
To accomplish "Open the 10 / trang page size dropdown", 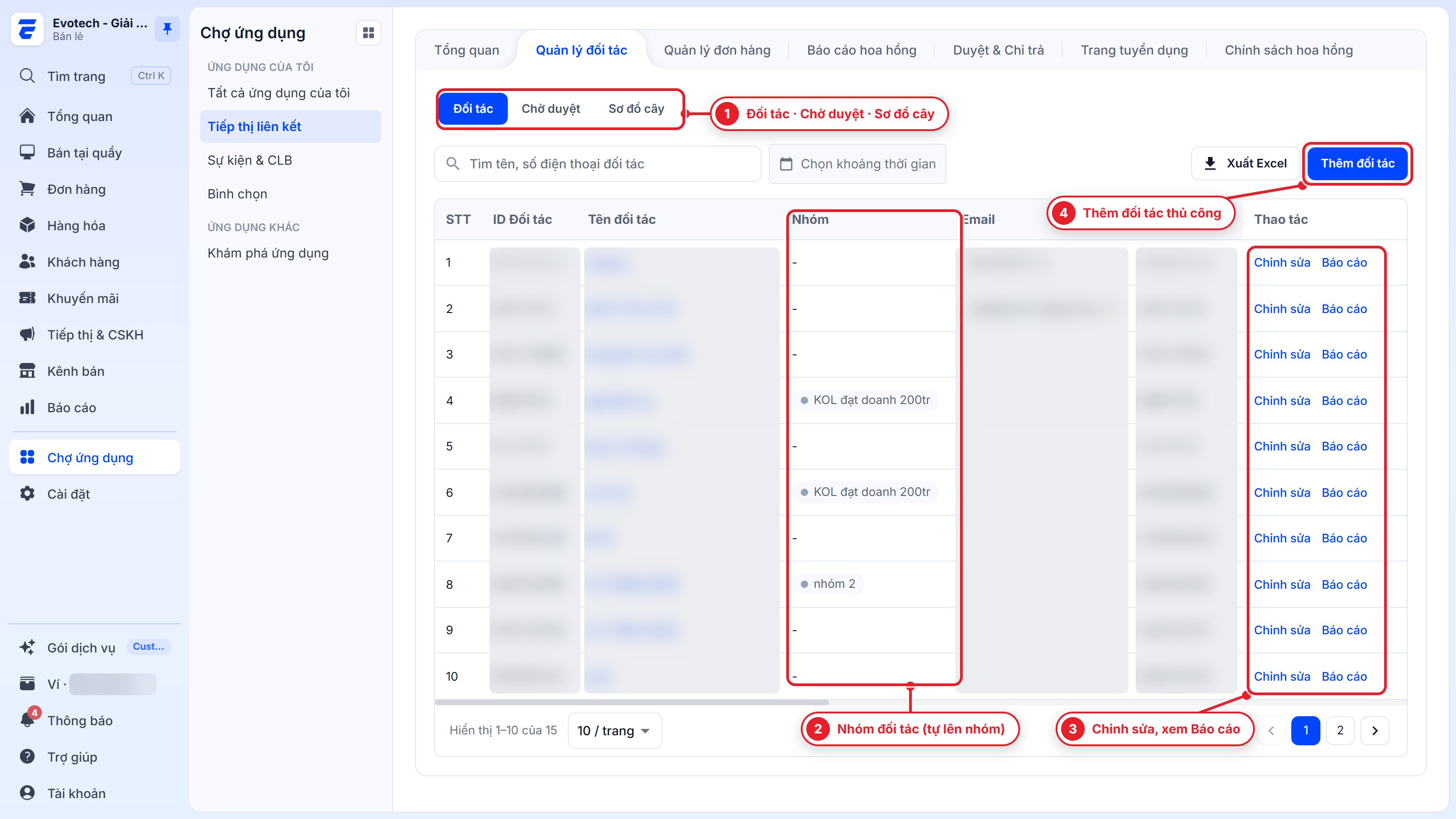I will click(614, 730).
